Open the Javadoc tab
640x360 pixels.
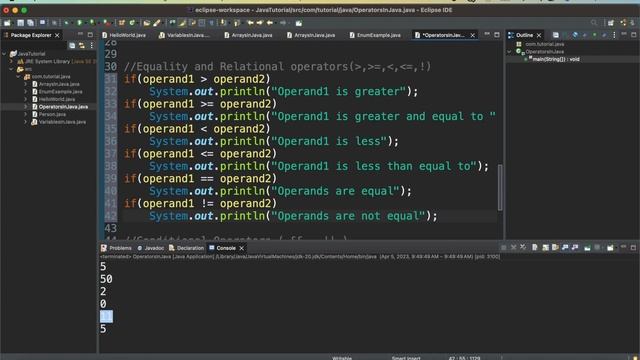pos(151,248)
